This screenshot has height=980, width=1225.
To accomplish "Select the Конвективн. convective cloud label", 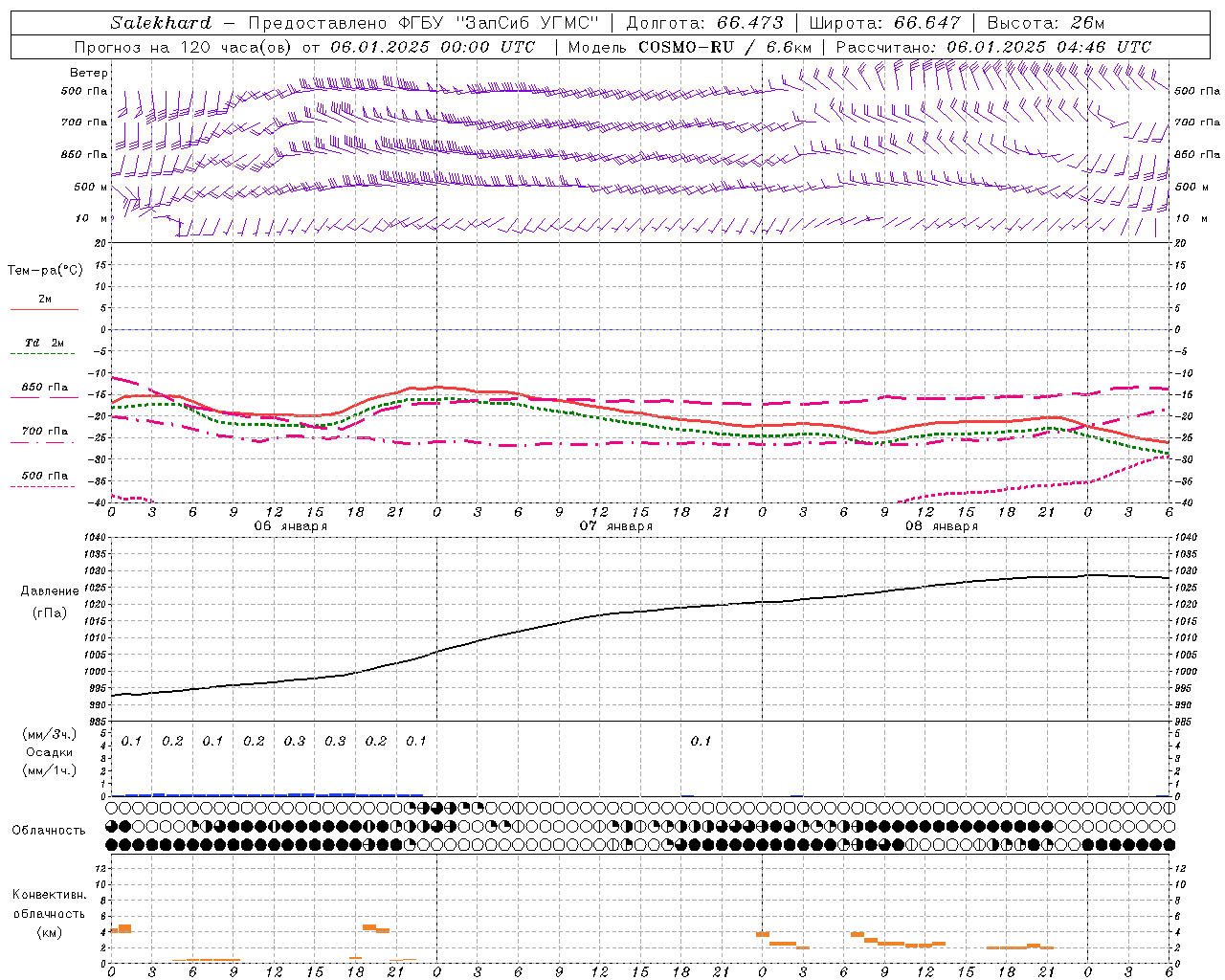I will [49, 895].
